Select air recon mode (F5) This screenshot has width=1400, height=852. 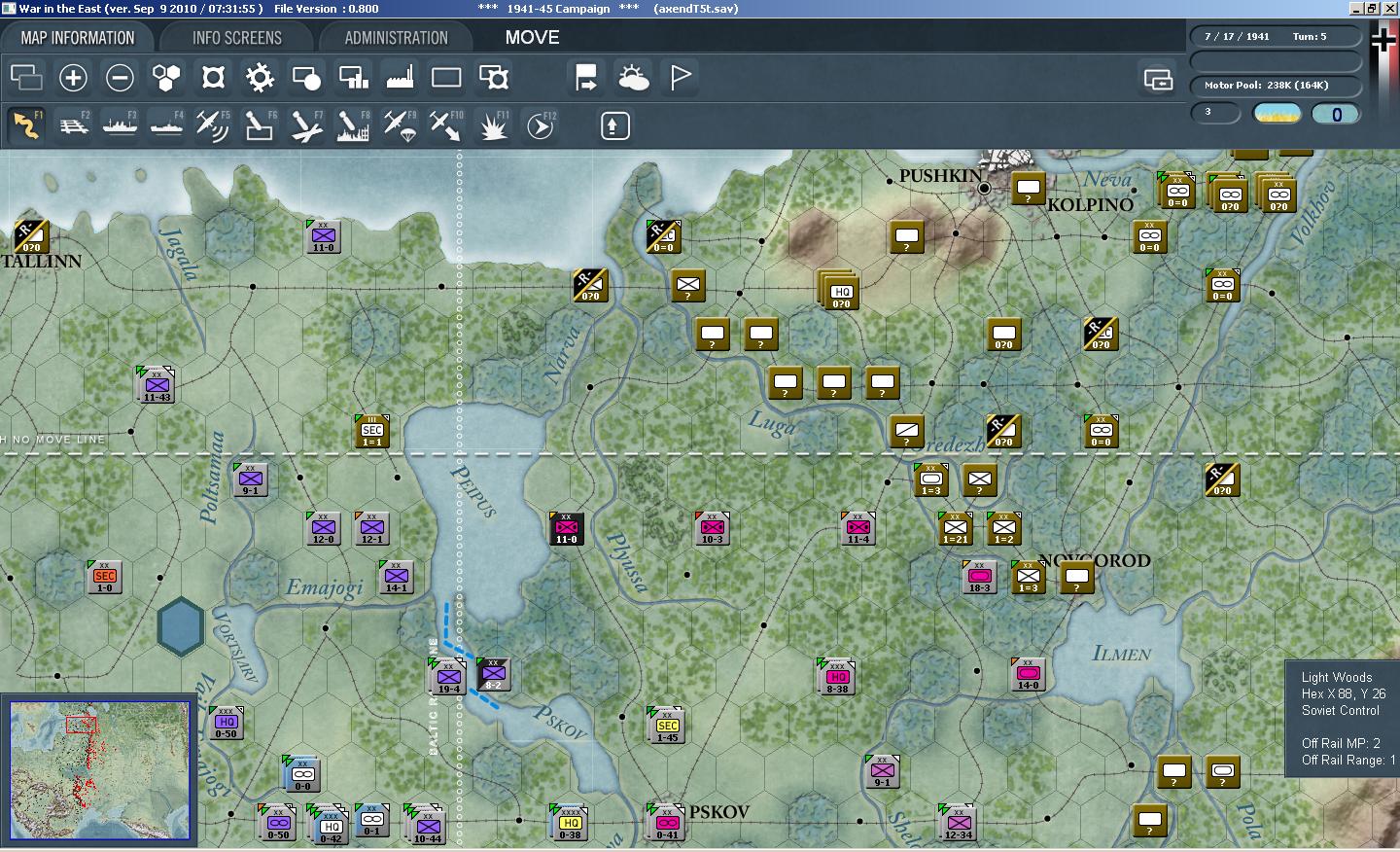click(x=213, y=125)
